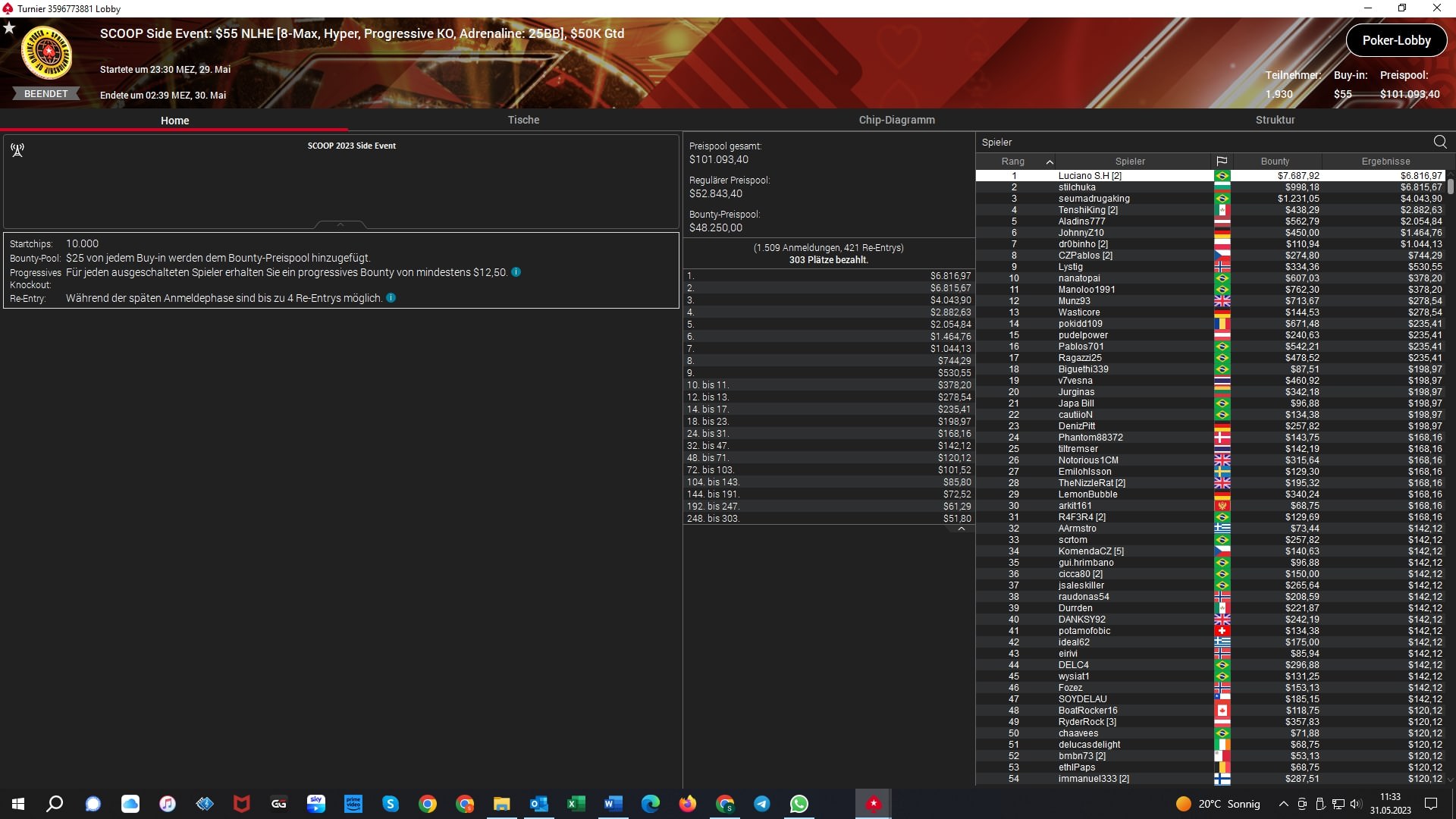Open the volume control tray icon
This screenshot has width=1456, height=819.
click(x=1357, y=804)
